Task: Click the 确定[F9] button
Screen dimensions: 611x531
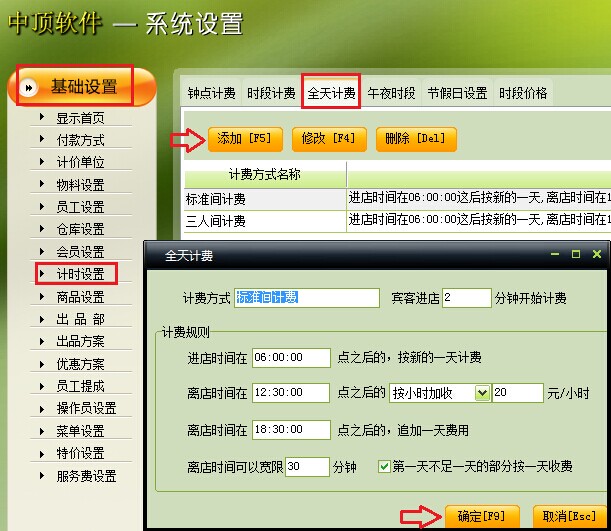Action: click(482, 517)
